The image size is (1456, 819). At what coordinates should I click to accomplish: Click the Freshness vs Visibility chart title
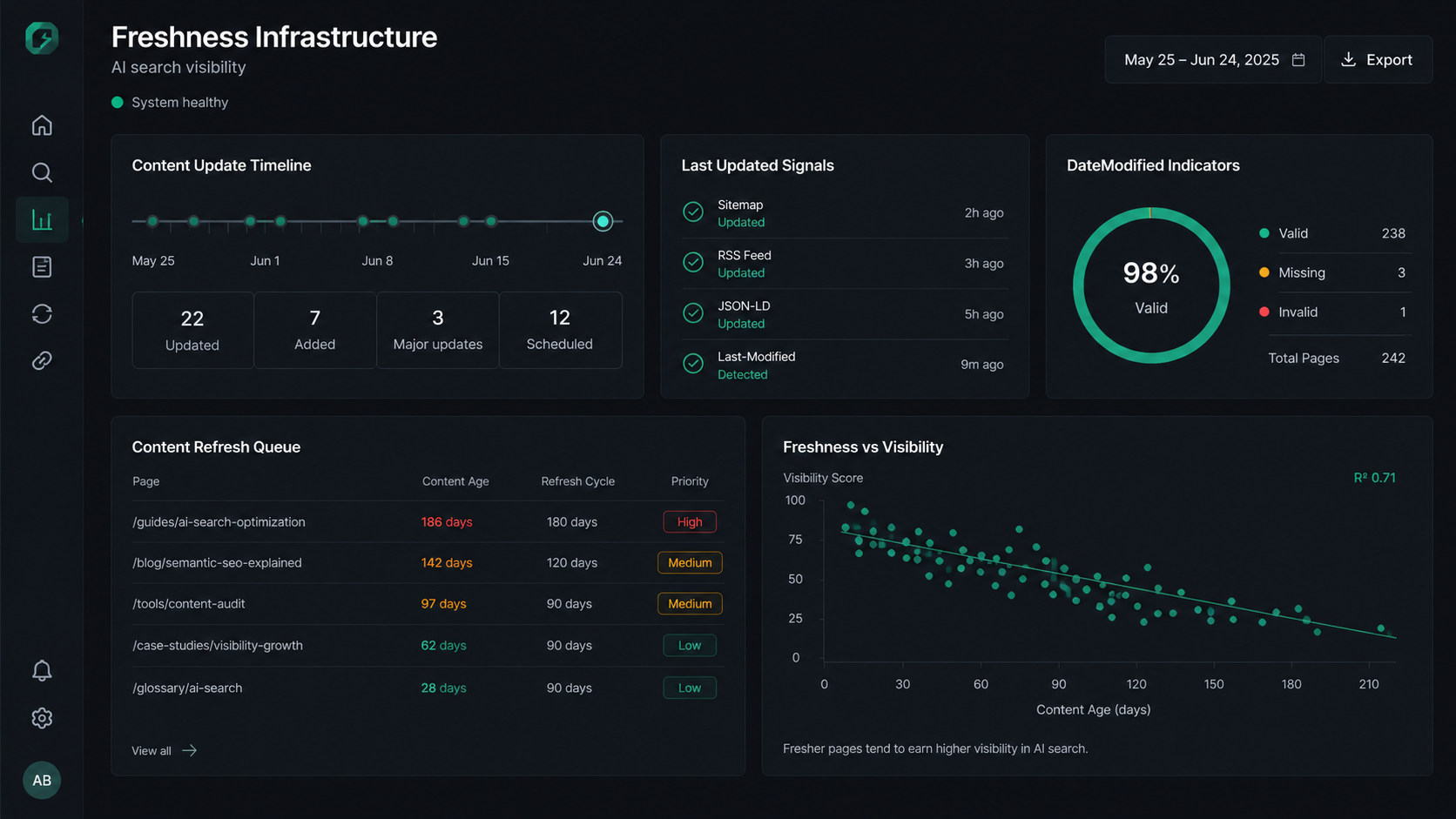(863, 446)
